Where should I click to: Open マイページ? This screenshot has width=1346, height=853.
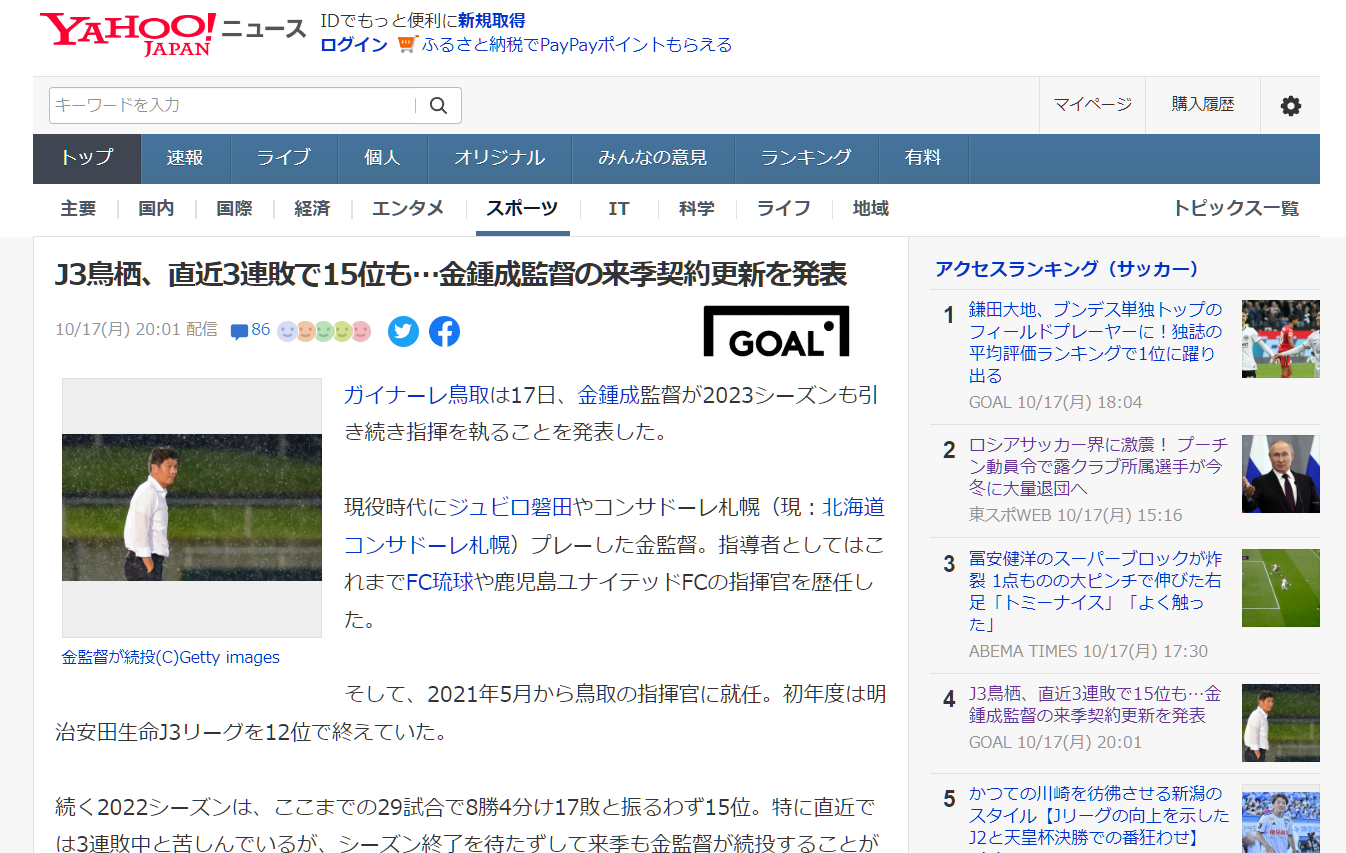(x=1093, y=104)
